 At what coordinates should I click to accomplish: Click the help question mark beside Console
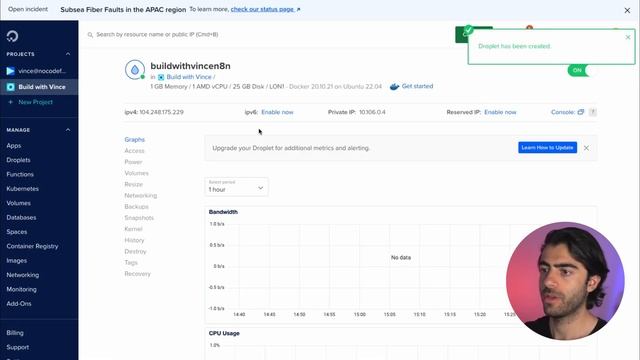click(593, 112)
